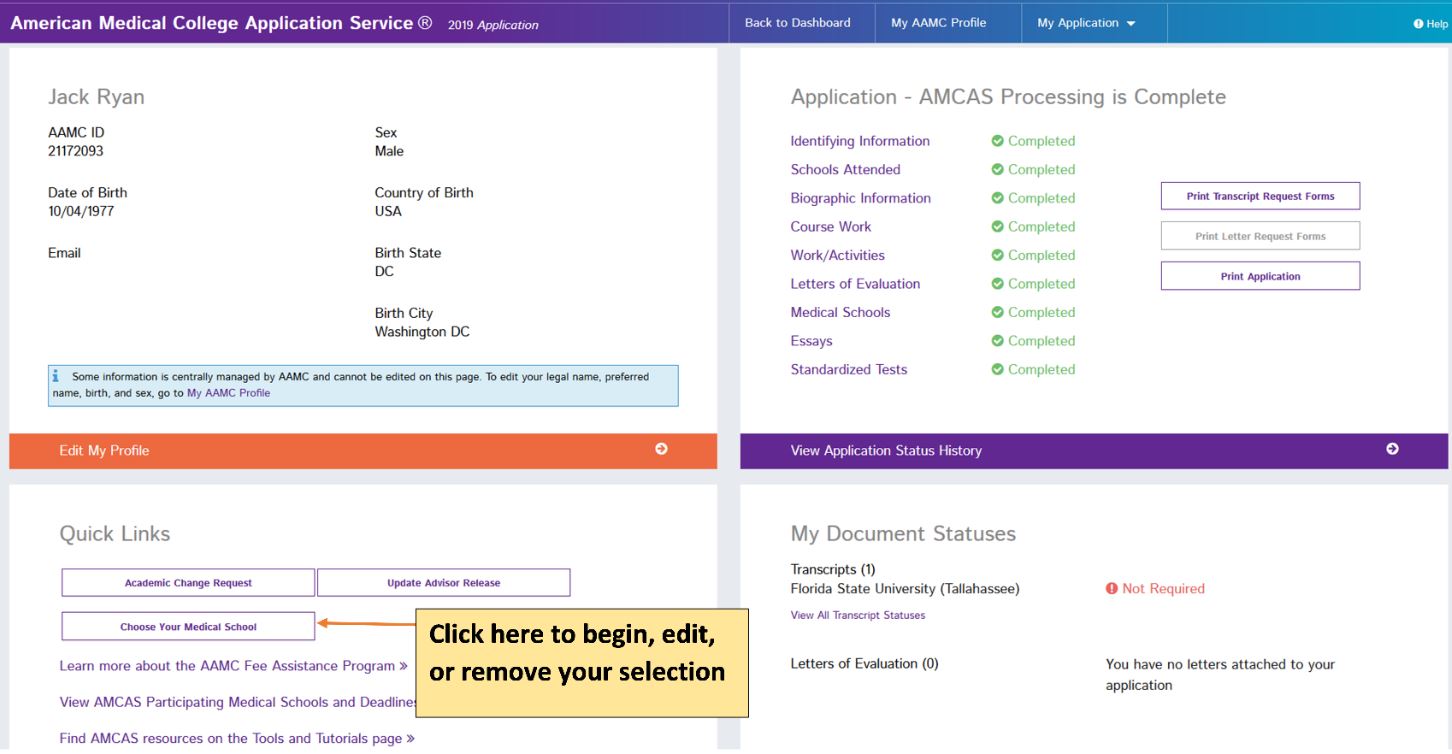Click the Print Application button
Viewport: 1452px width, 754px height.
(1260, 275)
